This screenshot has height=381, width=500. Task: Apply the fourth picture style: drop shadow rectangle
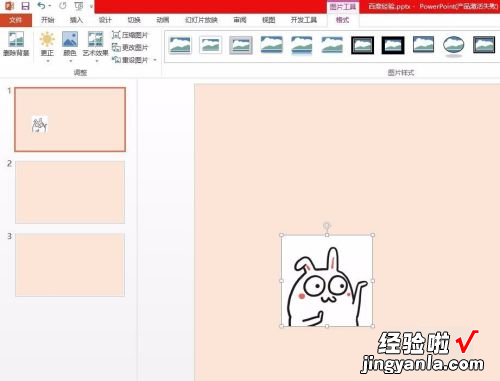(x=271, y=45)
